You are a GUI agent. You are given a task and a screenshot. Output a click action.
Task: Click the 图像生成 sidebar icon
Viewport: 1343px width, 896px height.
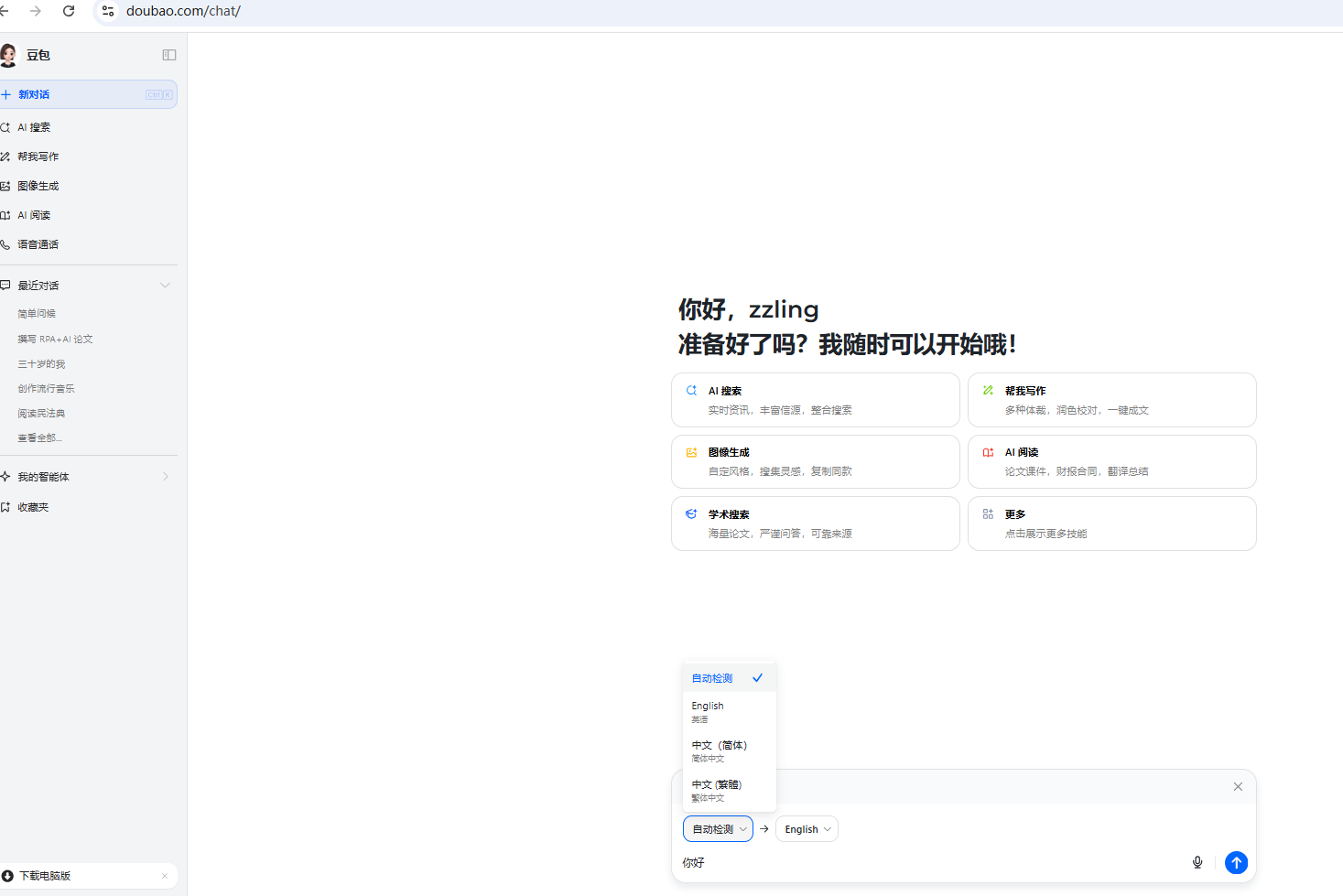tap(5, 186)
